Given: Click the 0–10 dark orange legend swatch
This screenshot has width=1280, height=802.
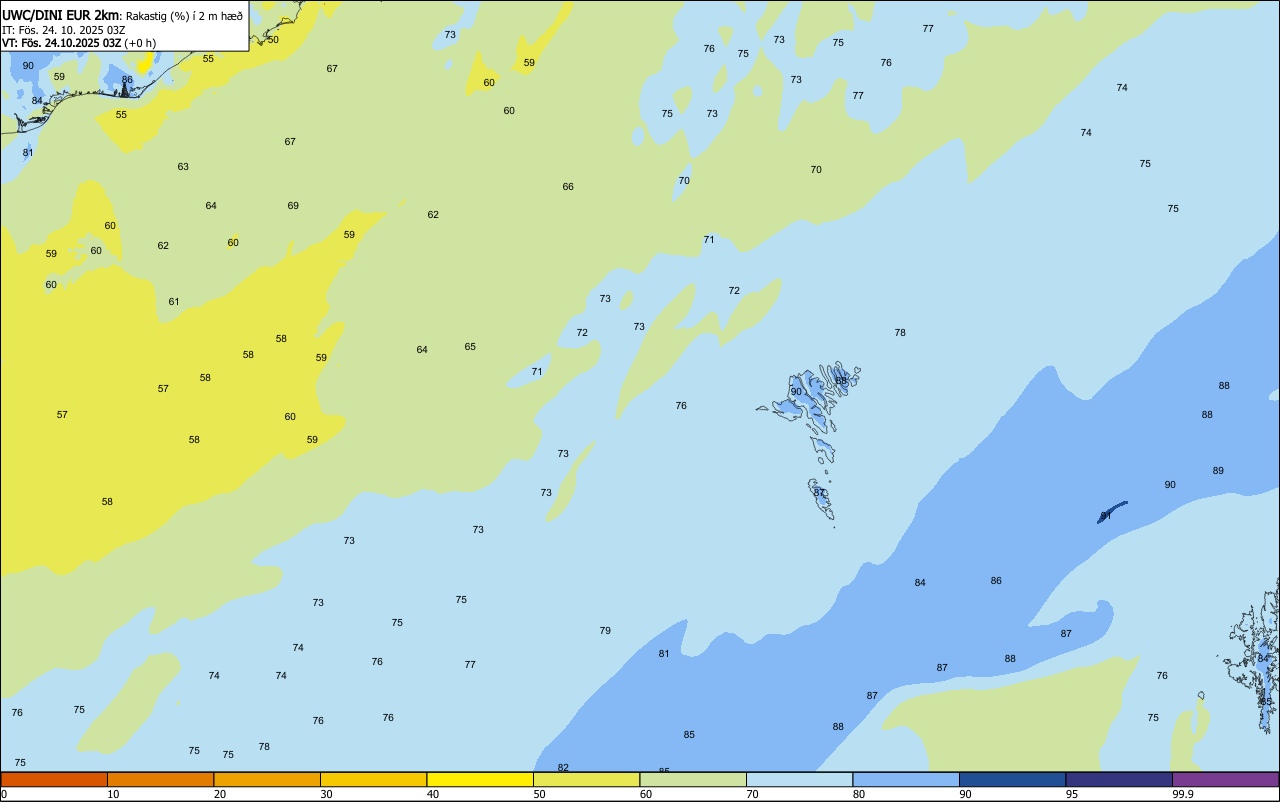Looking at the screenshot, I should coord(54,779).
